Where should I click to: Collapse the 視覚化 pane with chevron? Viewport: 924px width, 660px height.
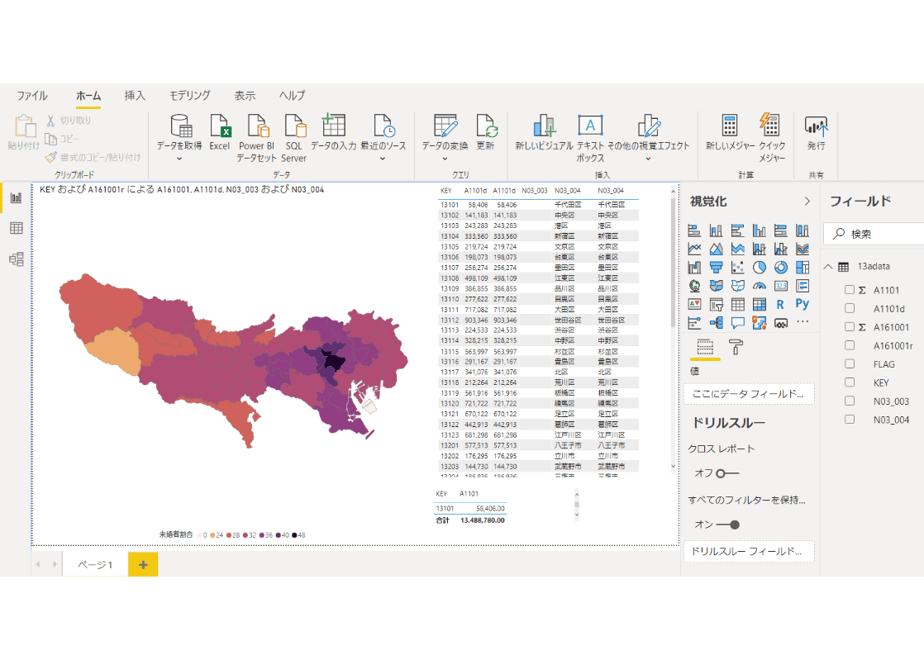pyautogui.click(x=807, y=202)
